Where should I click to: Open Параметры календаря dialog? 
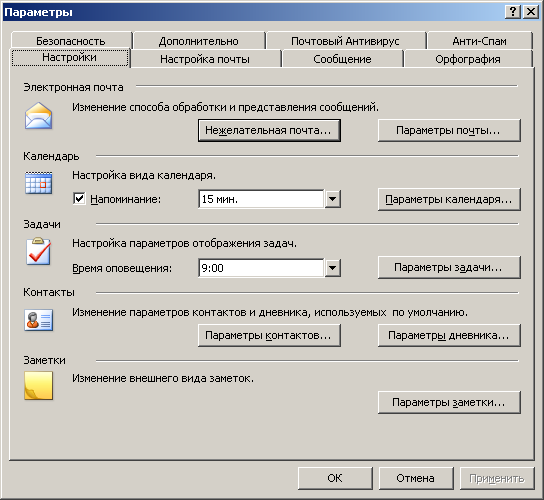[449, 199]
